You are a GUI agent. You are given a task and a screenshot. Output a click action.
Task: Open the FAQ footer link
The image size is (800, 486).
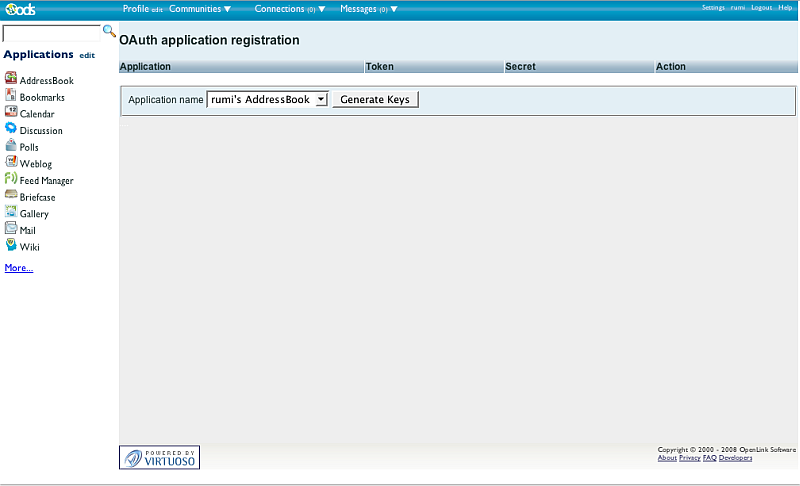(710, 458)
